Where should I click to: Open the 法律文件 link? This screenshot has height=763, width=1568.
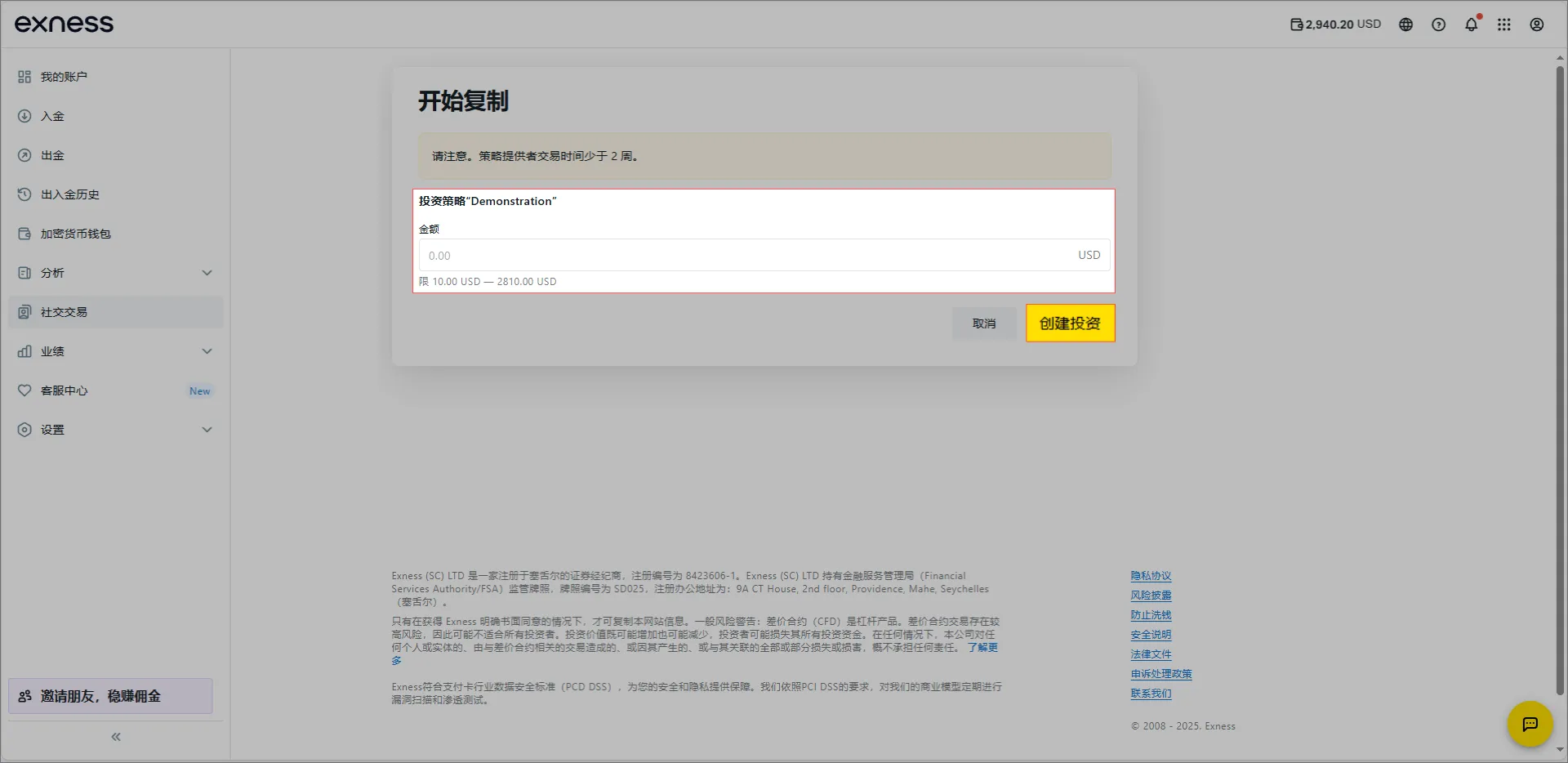click(1151, 654)
